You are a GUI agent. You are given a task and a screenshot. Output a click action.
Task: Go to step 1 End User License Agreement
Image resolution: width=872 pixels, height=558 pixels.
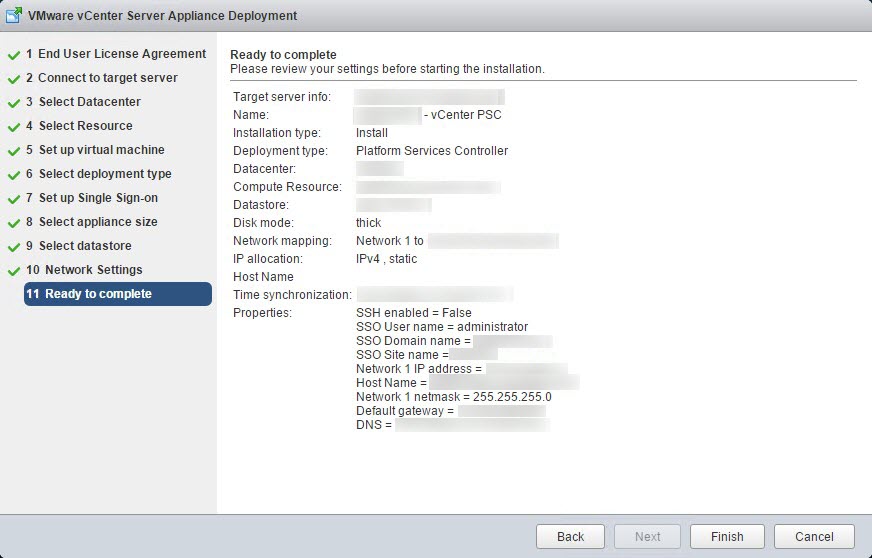(x=116, y=54)
